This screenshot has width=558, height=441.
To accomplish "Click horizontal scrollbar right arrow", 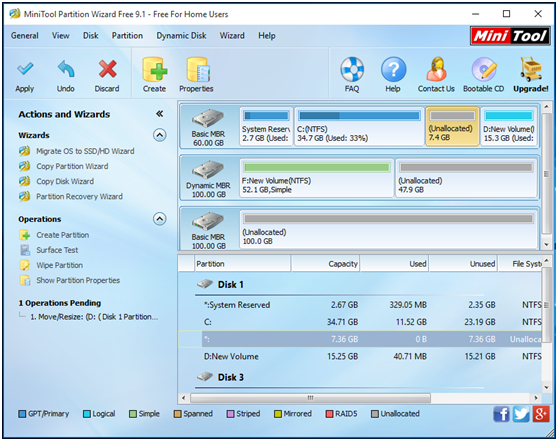I will tap(536, 398).
